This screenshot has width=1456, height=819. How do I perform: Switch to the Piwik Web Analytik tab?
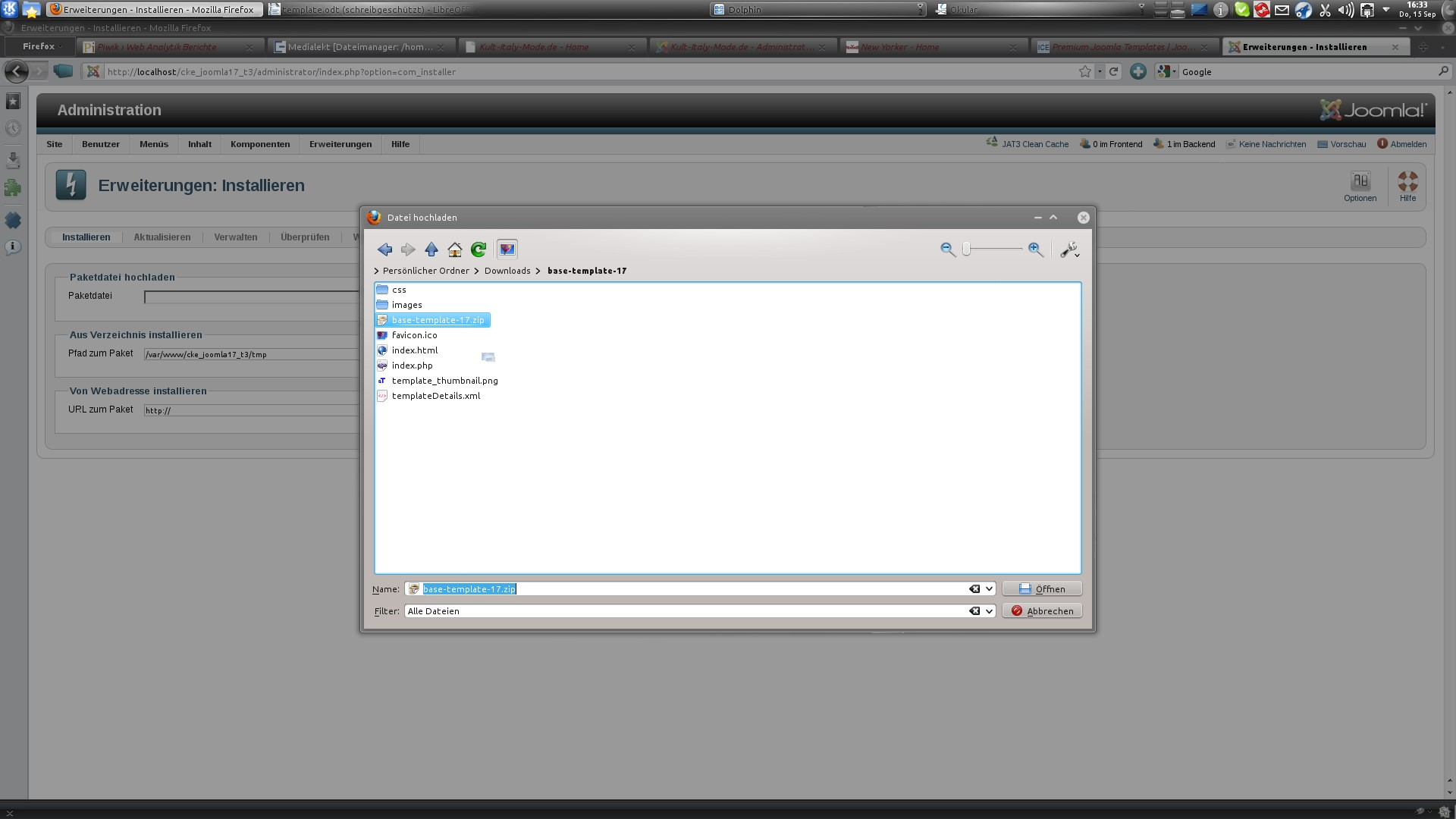coord(169,47)
